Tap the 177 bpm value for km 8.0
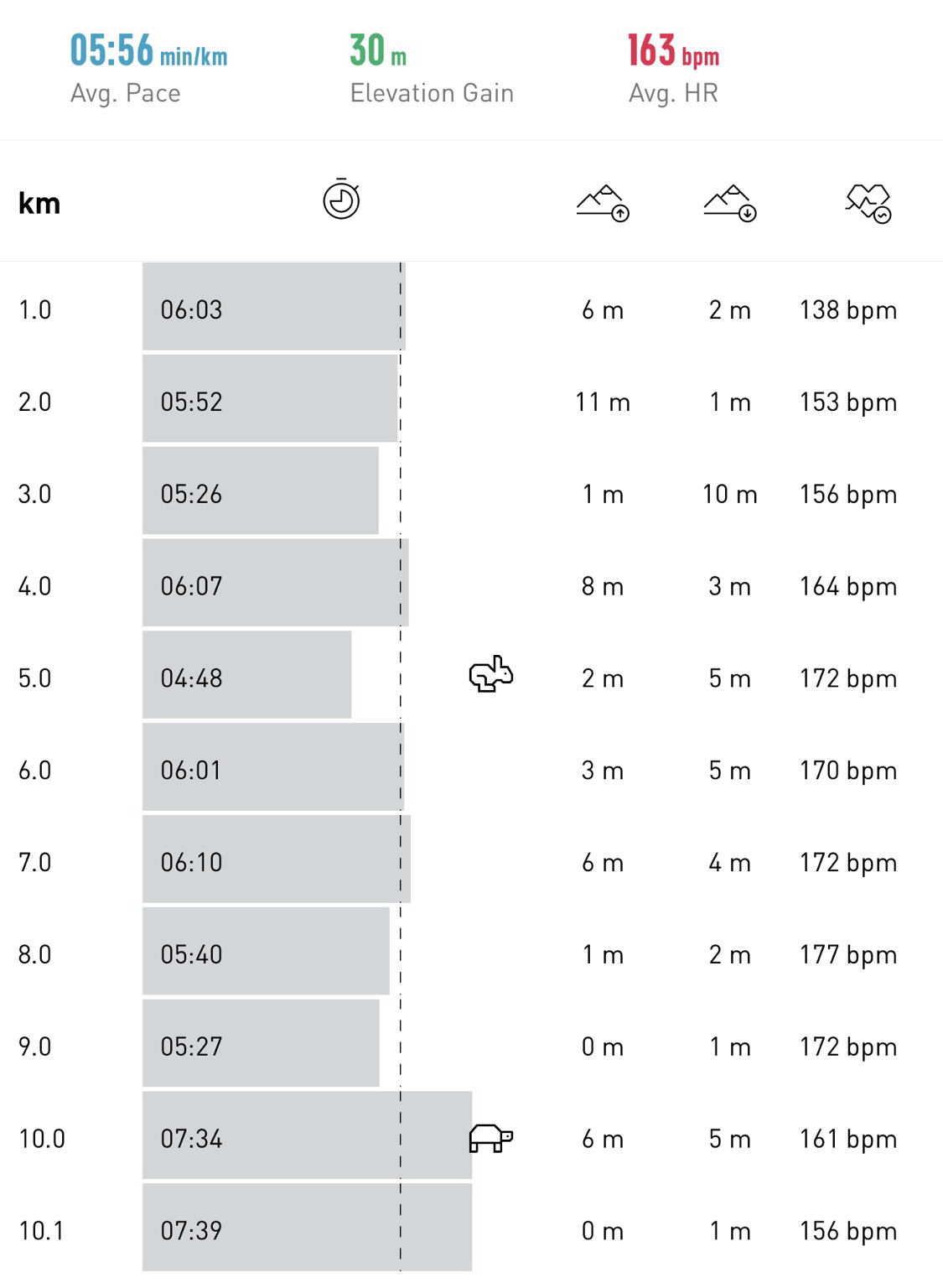This screenshot has height=1288, width=943. tap(848, 954)
